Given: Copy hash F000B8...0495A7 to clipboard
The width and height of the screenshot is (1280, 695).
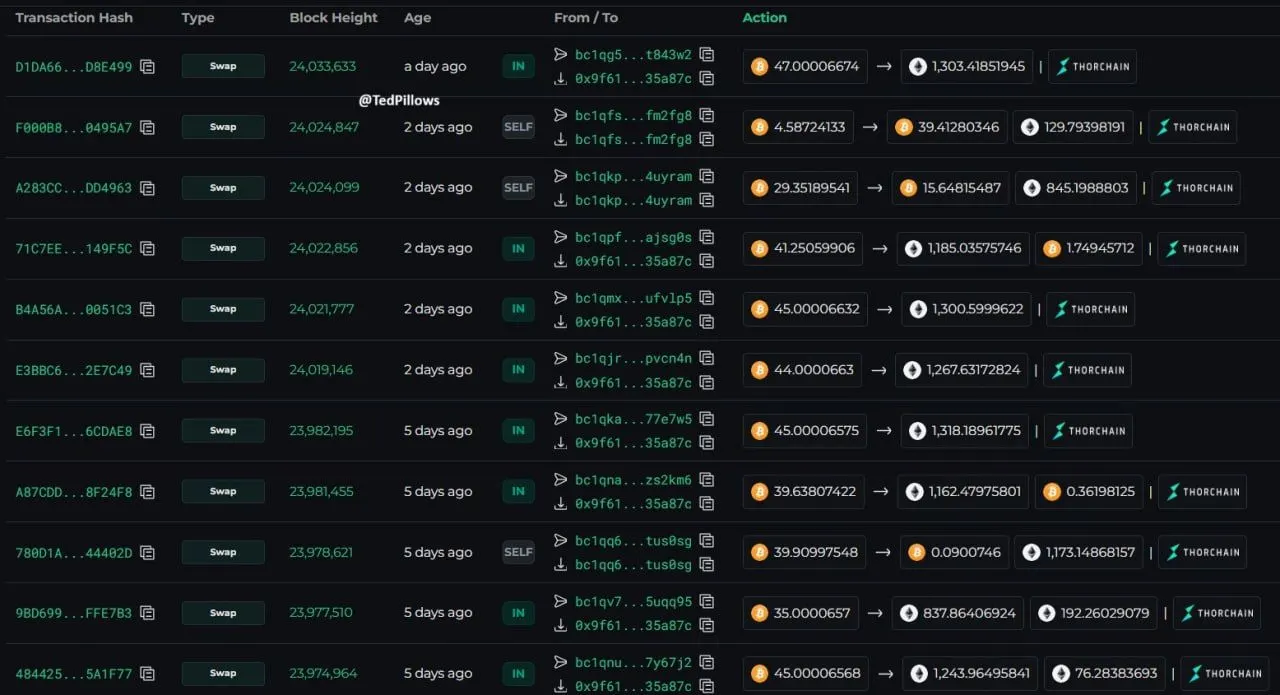Looking at the screenshot, I should [x=148, y=128].
